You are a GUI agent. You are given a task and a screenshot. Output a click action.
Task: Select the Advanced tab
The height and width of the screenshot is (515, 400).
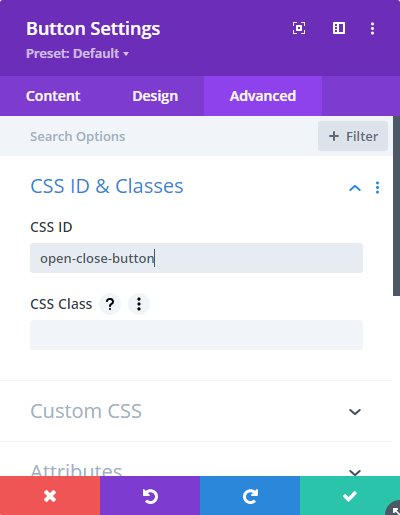click(263, 96)
